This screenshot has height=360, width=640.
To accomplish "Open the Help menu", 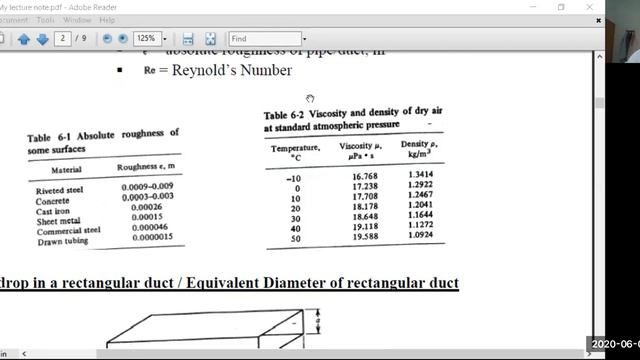I will [107, 20].
